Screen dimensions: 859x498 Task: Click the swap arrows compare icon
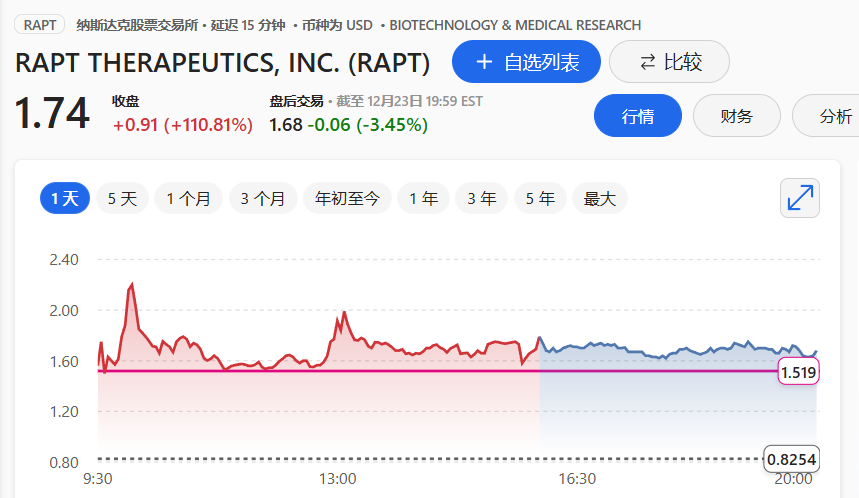pyautogui.click(x=647, y=62)
